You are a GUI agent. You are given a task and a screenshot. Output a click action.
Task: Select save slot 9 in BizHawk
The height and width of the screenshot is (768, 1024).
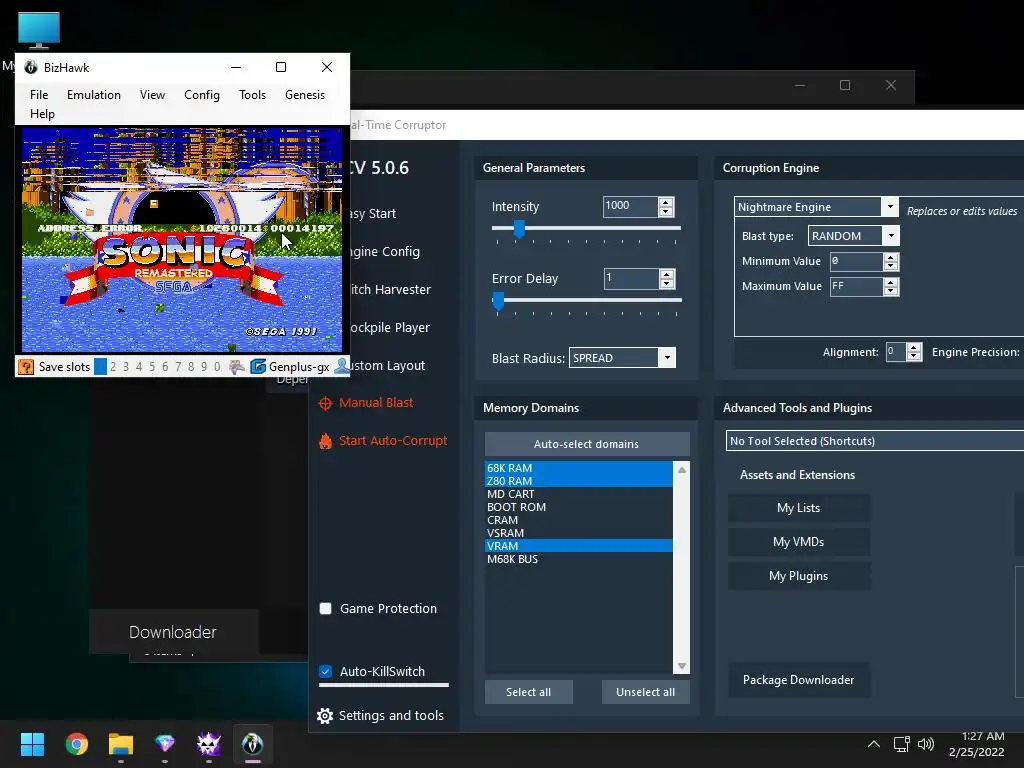[x=204, y=366]
